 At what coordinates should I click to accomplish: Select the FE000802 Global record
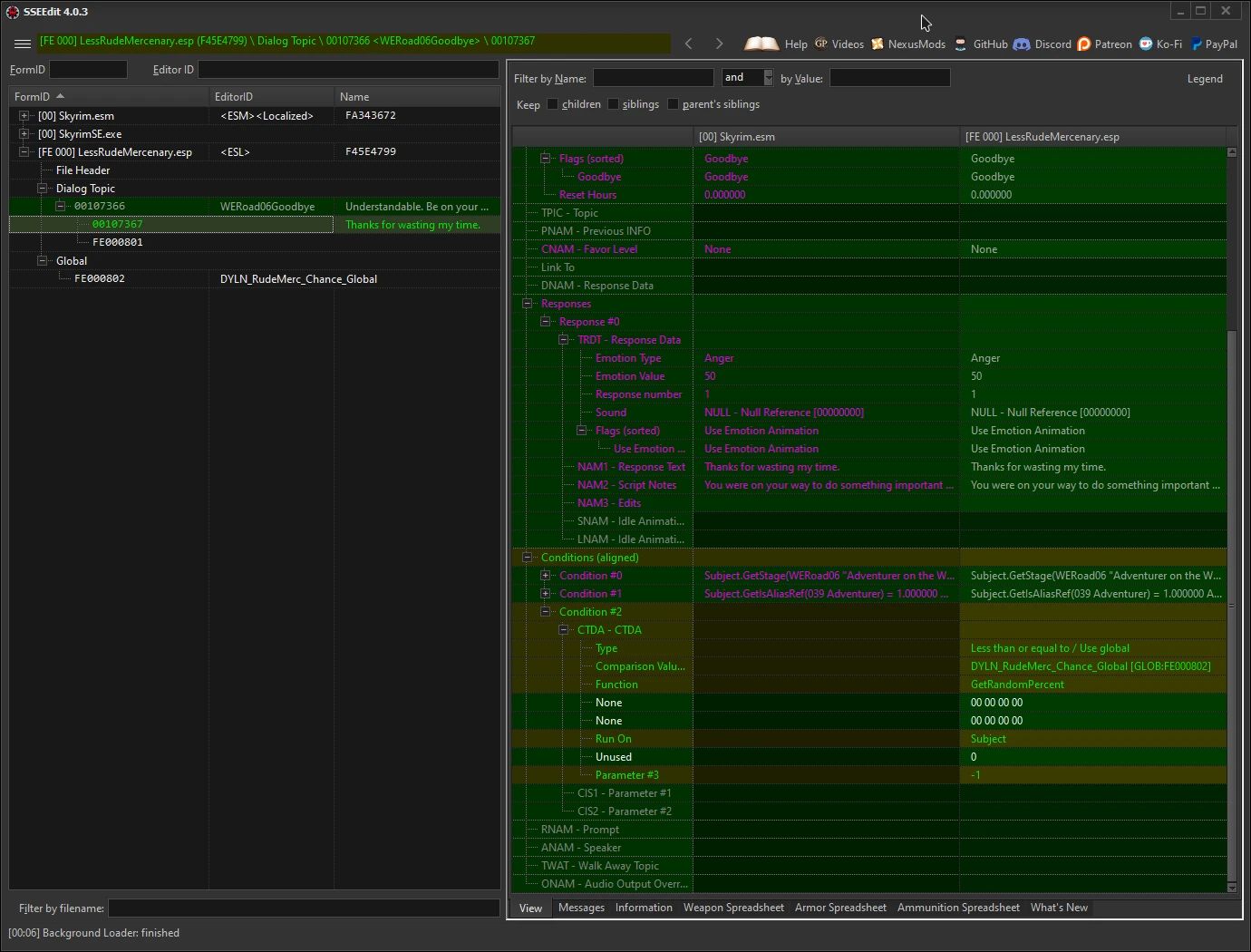[100, 278]
